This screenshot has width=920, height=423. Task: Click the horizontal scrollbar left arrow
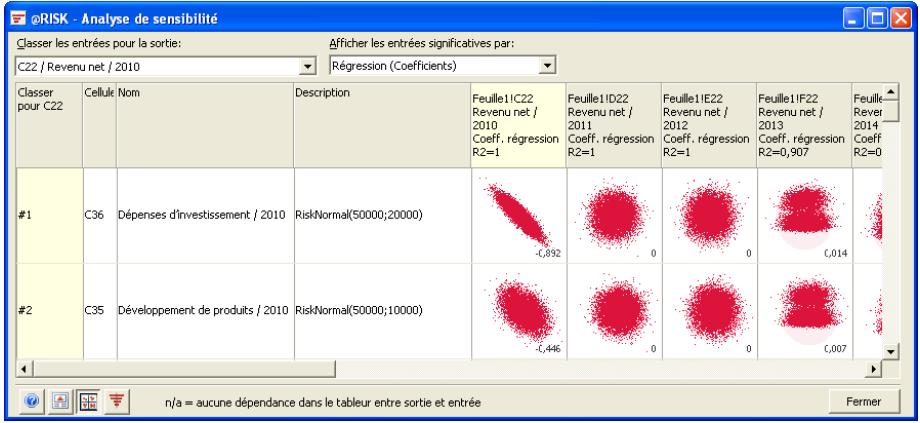click(24, 369)
